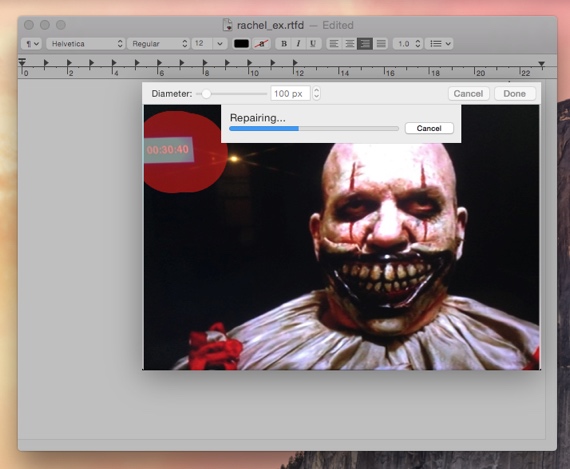The width and height of the screenshot is (570, 469).
Task: Open the list bullets and numbering dropdown
Action: tap(439, 44)
